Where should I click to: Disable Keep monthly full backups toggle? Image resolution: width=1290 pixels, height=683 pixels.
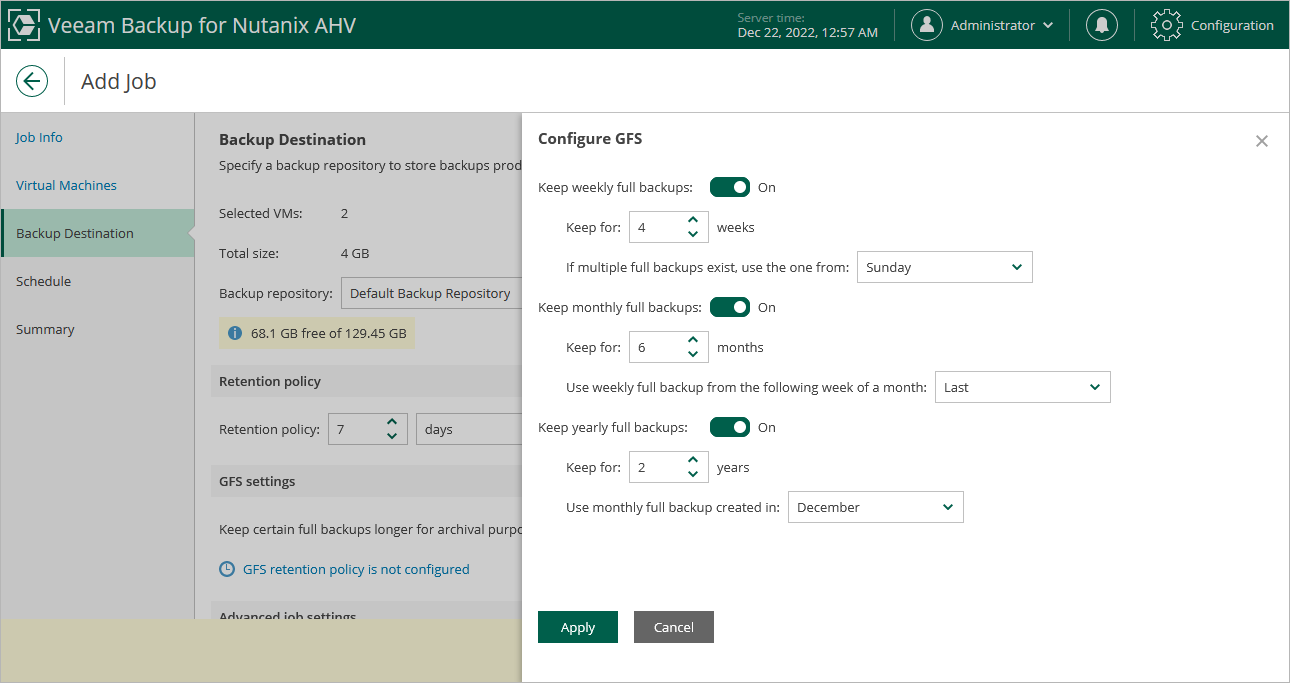point(730,307)
